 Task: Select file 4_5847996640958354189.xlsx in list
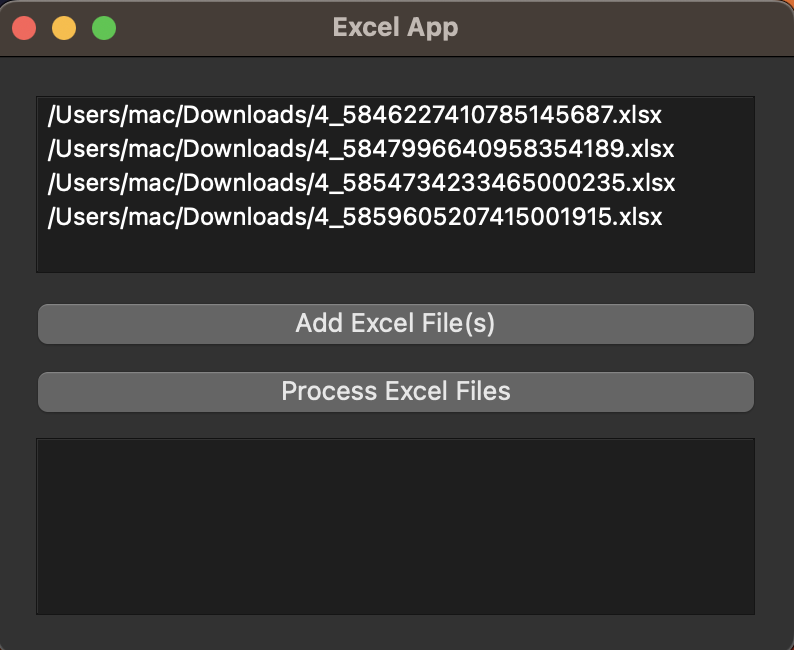(x=361, y=149)
